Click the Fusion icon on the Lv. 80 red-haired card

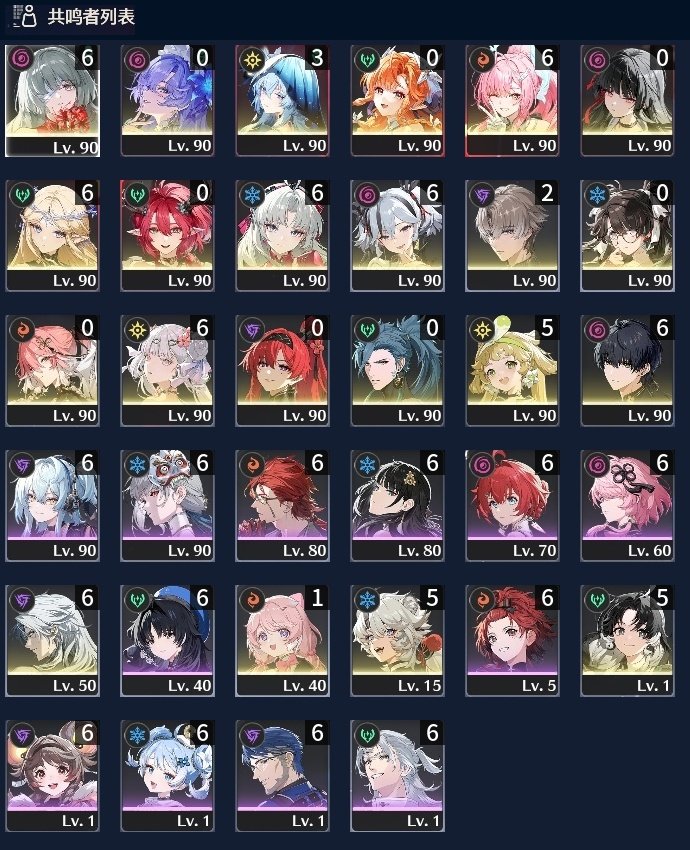click(252, 465)
